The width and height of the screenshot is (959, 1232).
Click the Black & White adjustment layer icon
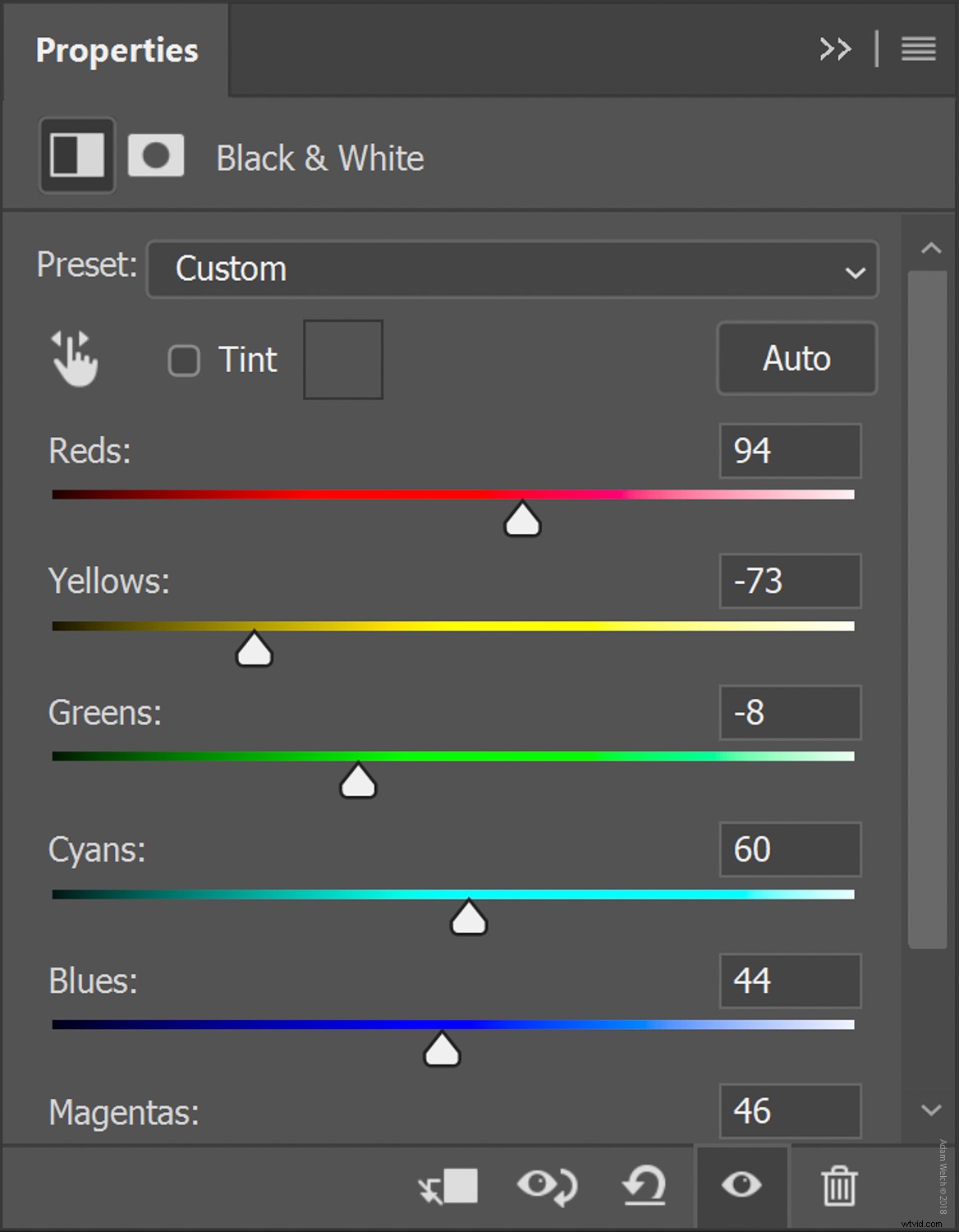click(76, 154)
